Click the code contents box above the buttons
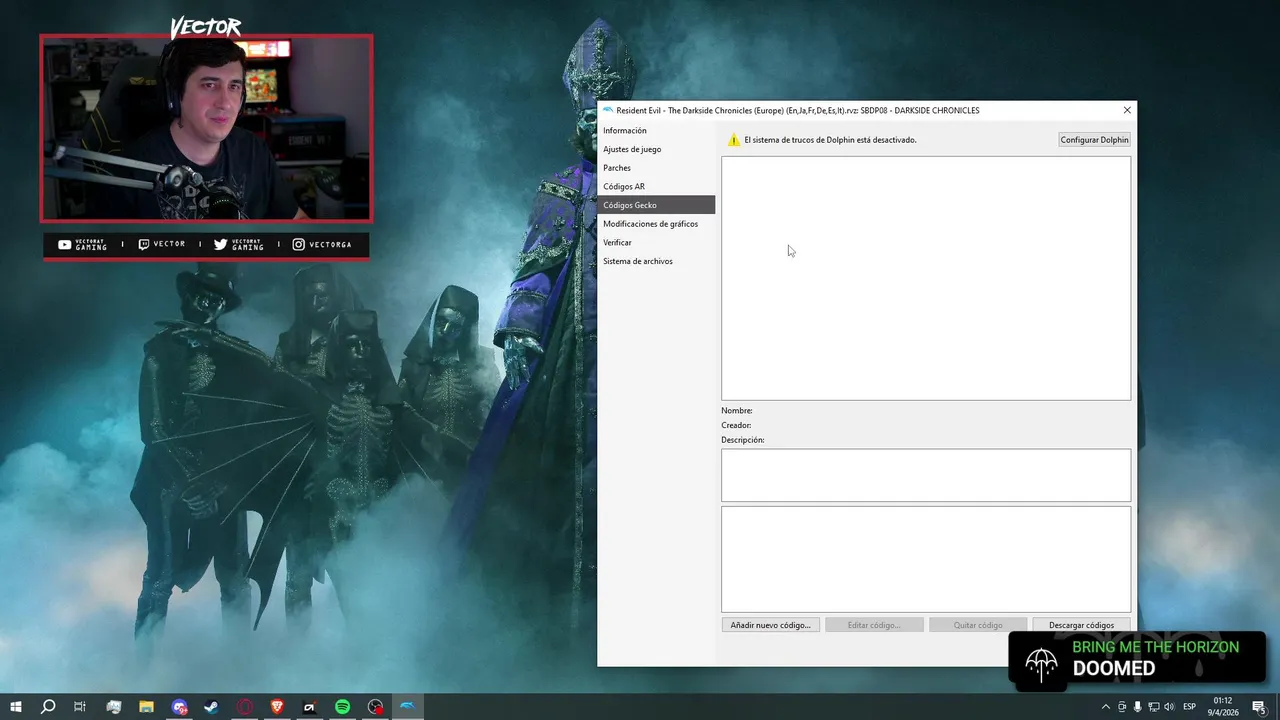 [x=926, y=559]
